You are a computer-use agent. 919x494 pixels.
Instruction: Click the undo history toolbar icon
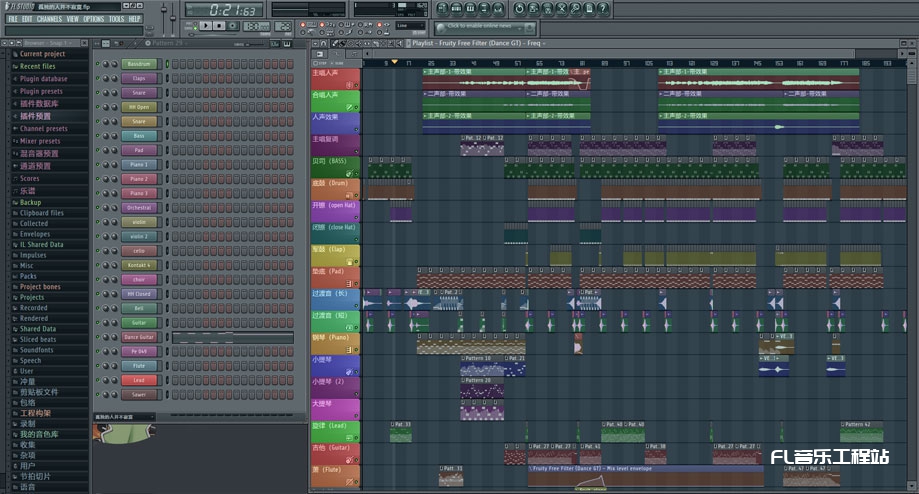pyautogui.click(x=519, y=9)
